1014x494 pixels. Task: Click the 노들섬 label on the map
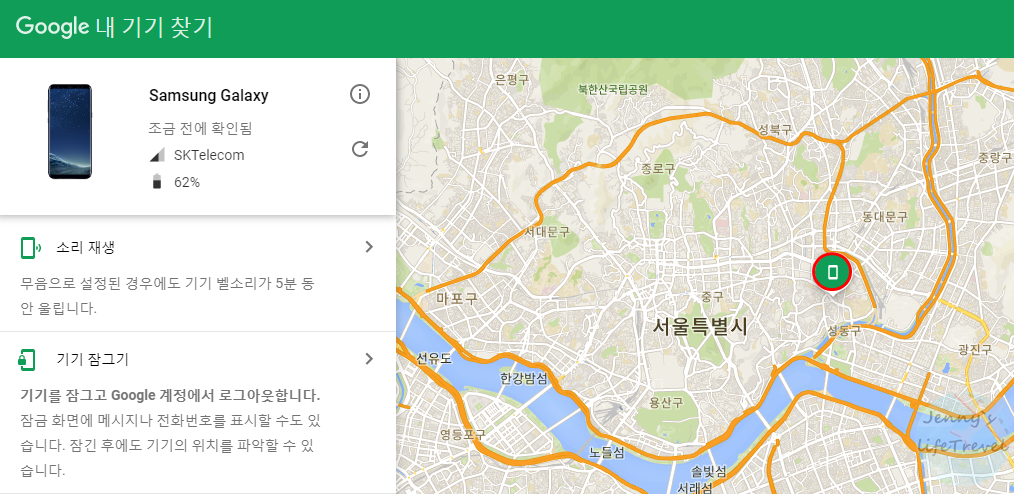[x=607, y=453]
